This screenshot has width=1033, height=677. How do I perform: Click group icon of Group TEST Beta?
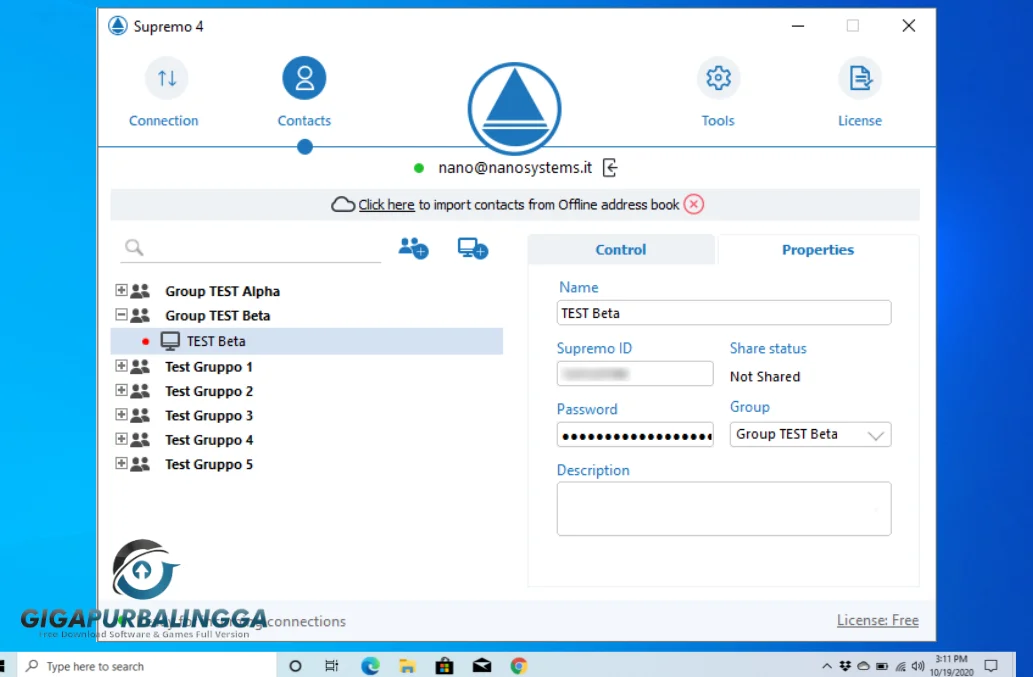140,315
